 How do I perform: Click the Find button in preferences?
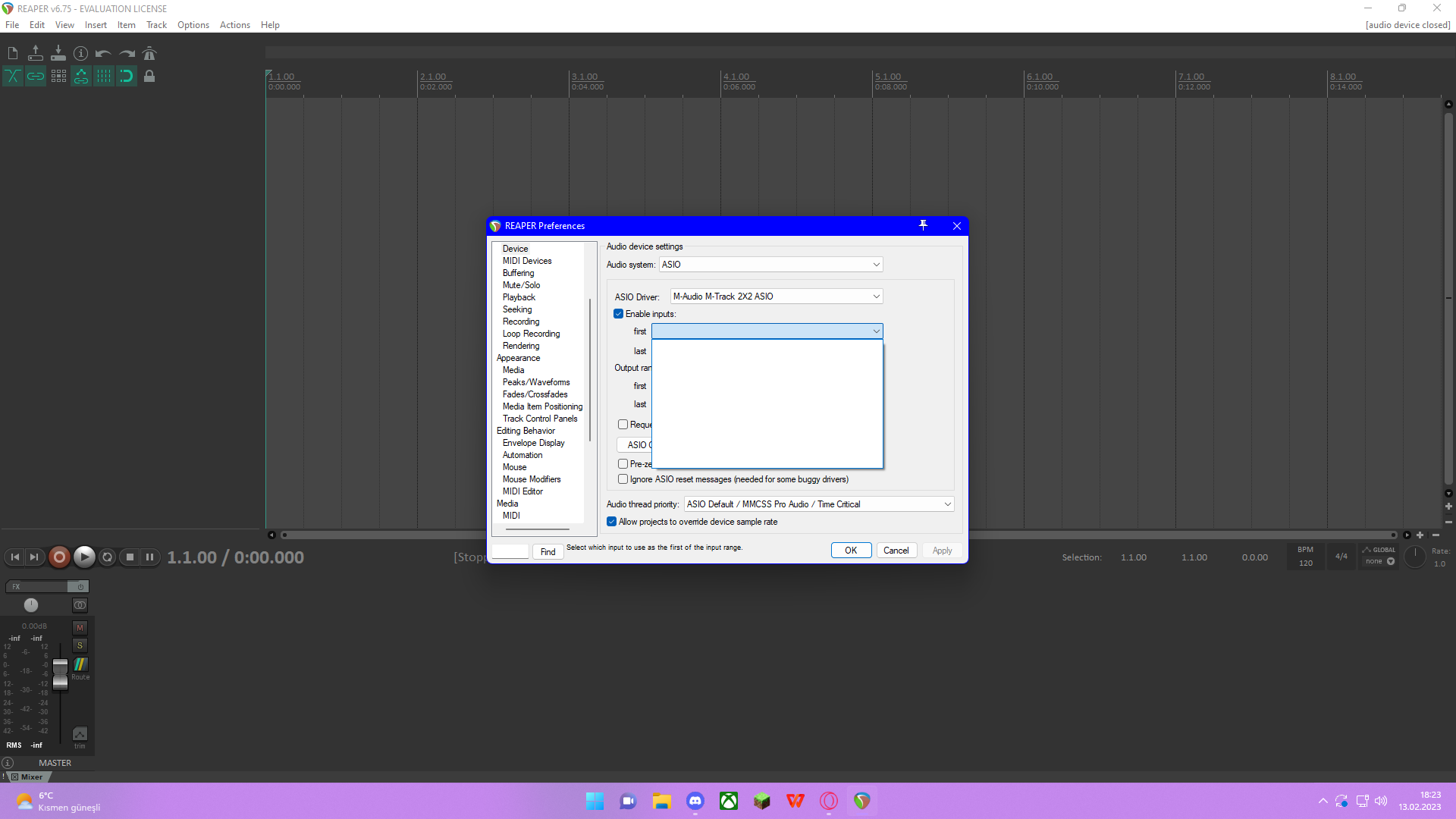548,552
